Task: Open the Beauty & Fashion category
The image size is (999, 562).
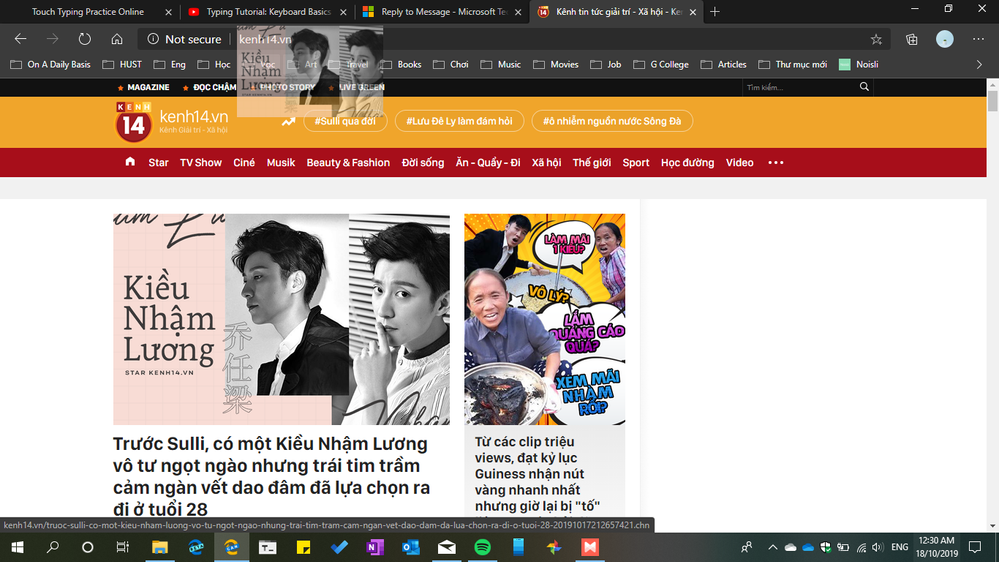Action: click(x=348, y=162)
